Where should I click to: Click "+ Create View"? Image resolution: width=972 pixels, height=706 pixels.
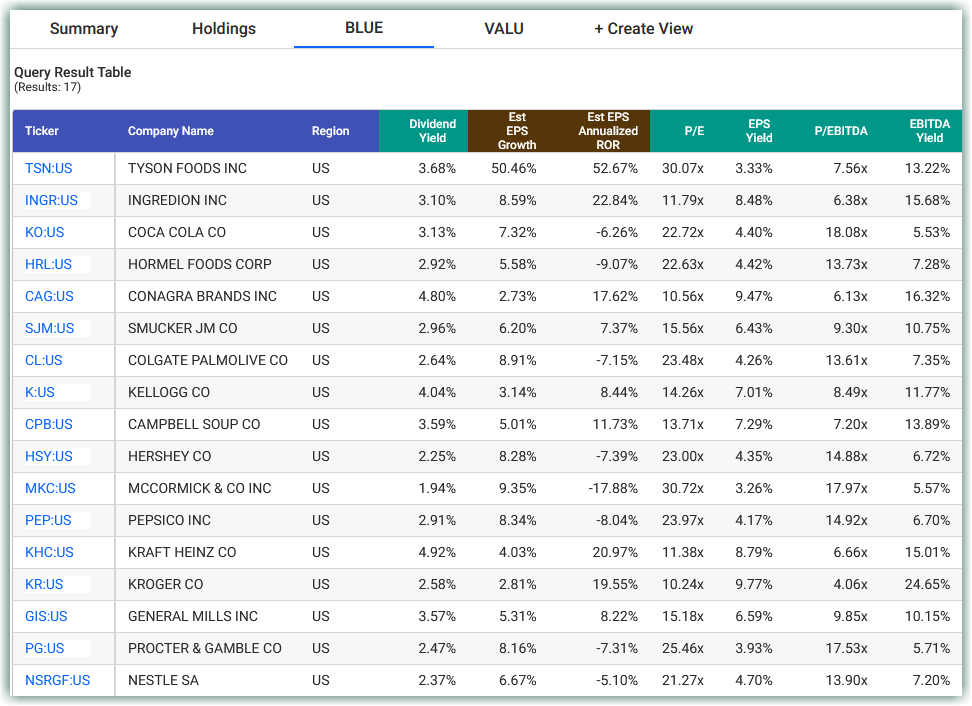tap(643, 28)
